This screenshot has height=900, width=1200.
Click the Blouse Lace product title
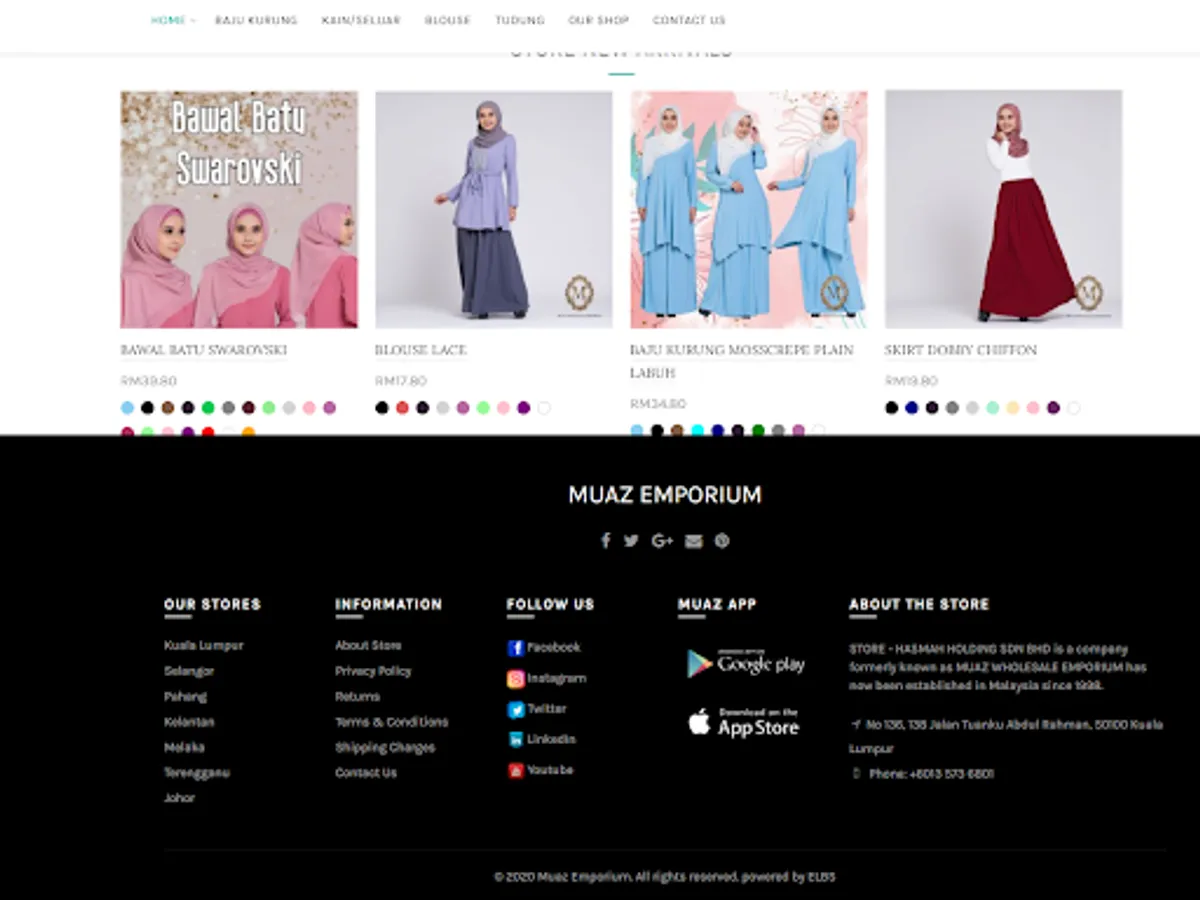[421, 350]
